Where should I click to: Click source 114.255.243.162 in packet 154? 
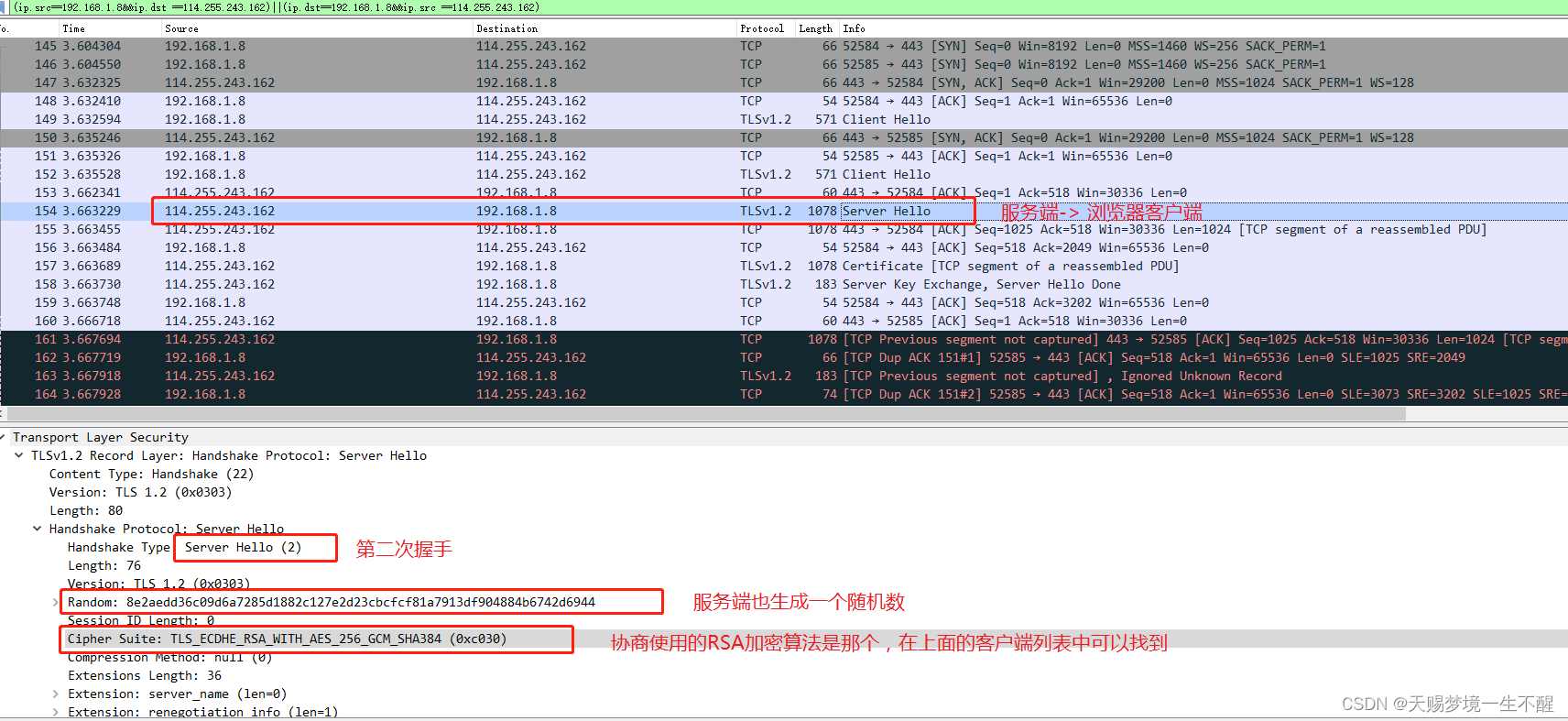(x=220, y=211)
